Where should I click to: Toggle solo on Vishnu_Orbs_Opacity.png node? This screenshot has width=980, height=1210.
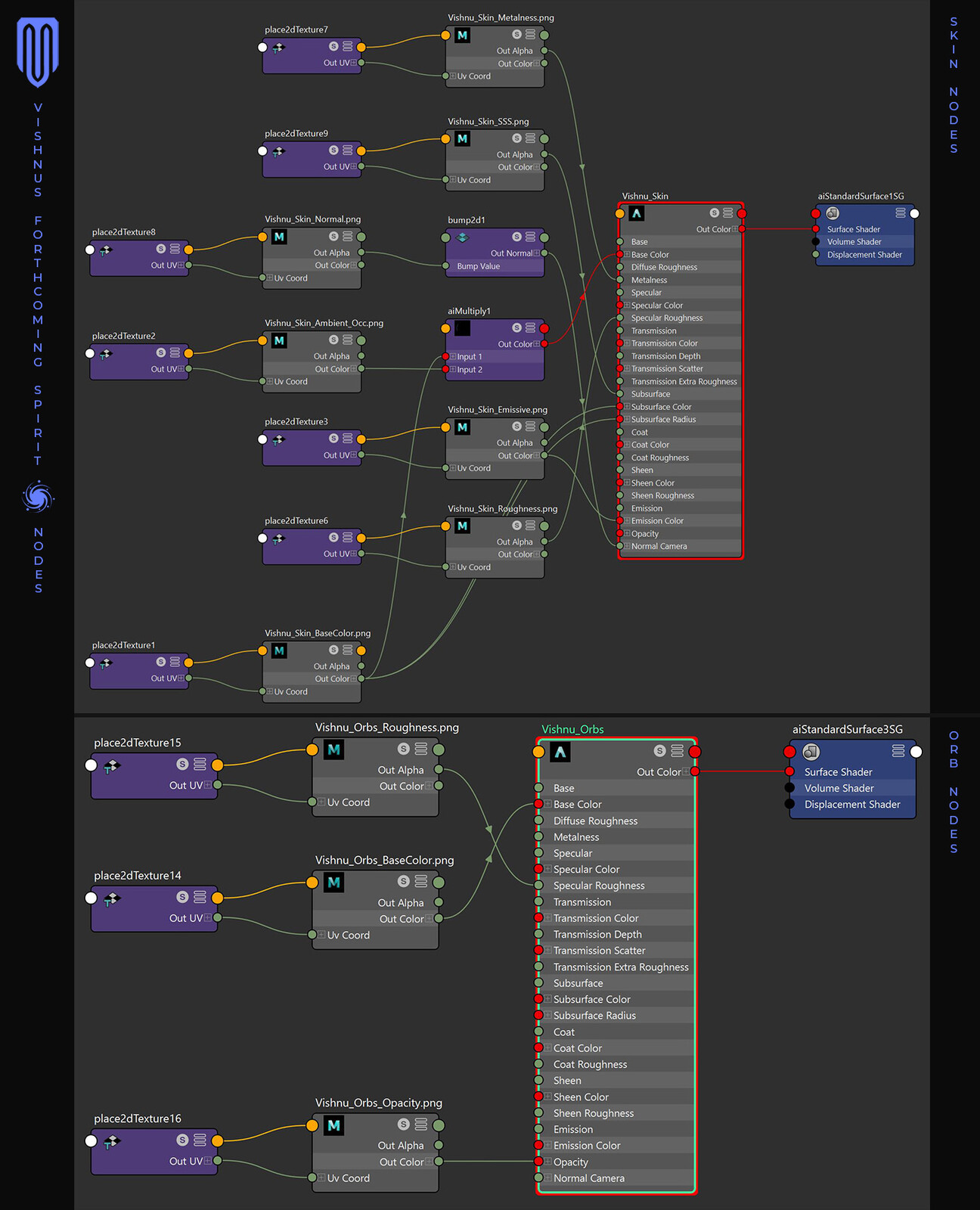pos(404,1125)
